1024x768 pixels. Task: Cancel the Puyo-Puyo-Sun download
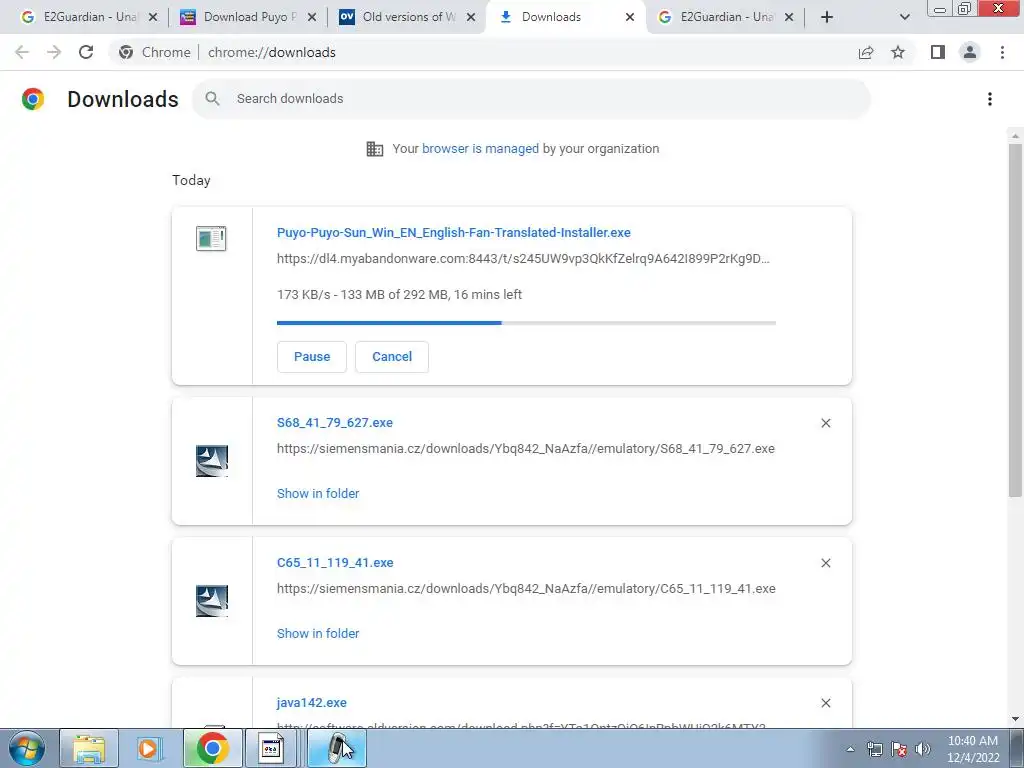(392, 357)
